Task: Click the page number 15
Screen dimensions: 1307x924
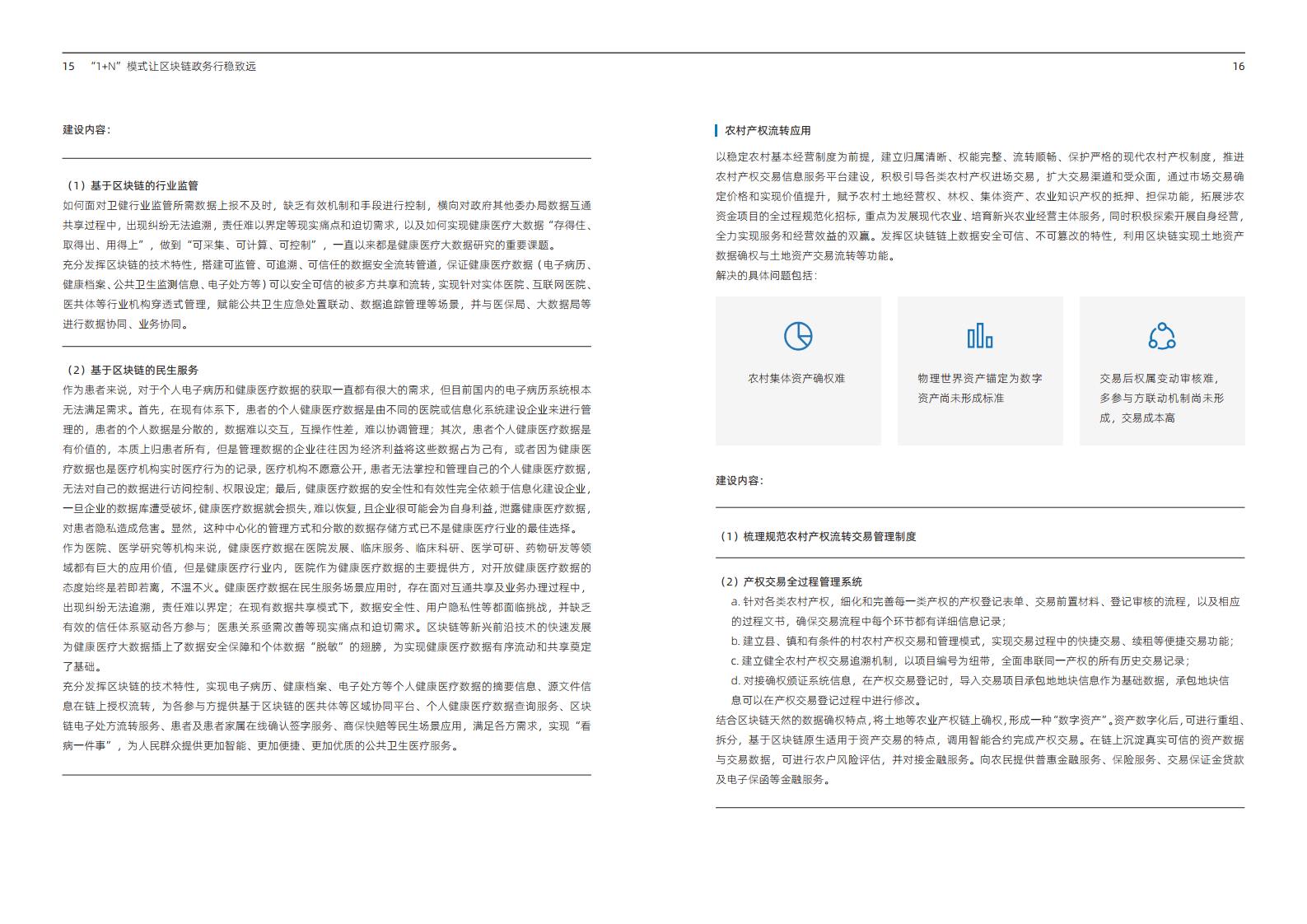Action: (68, 67)
